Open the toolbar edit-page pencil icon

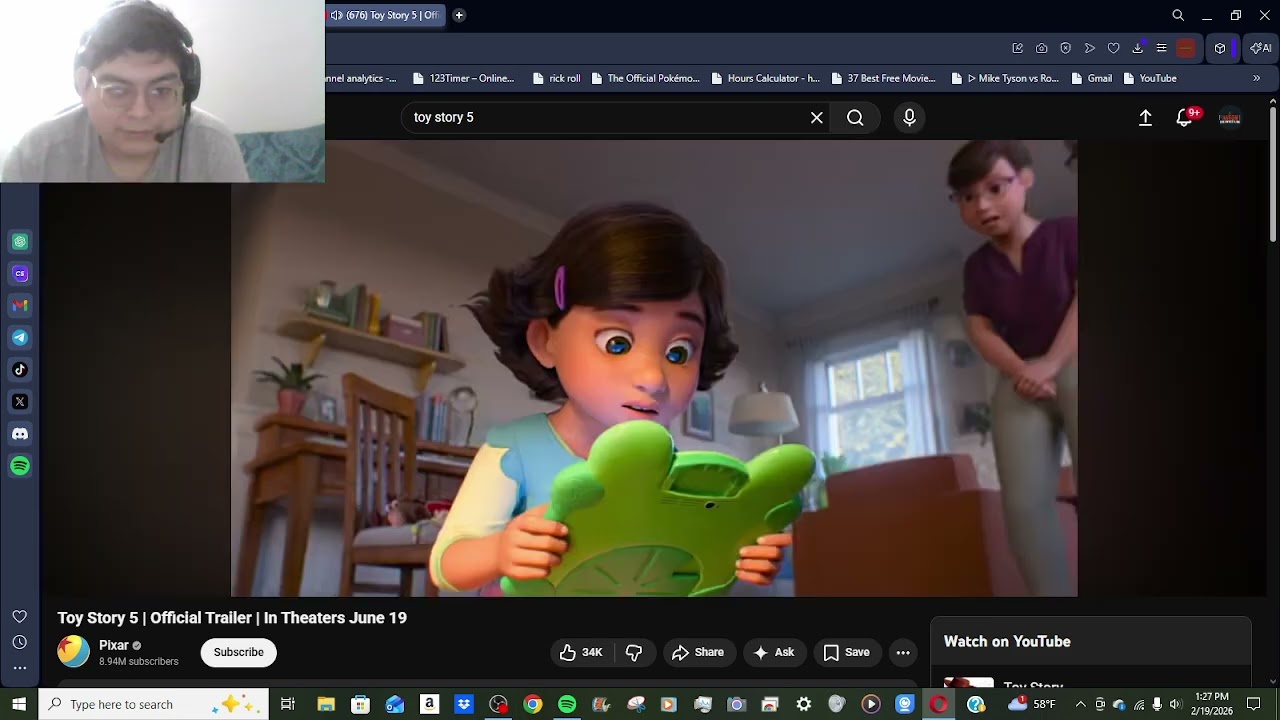coord(1018,48)
